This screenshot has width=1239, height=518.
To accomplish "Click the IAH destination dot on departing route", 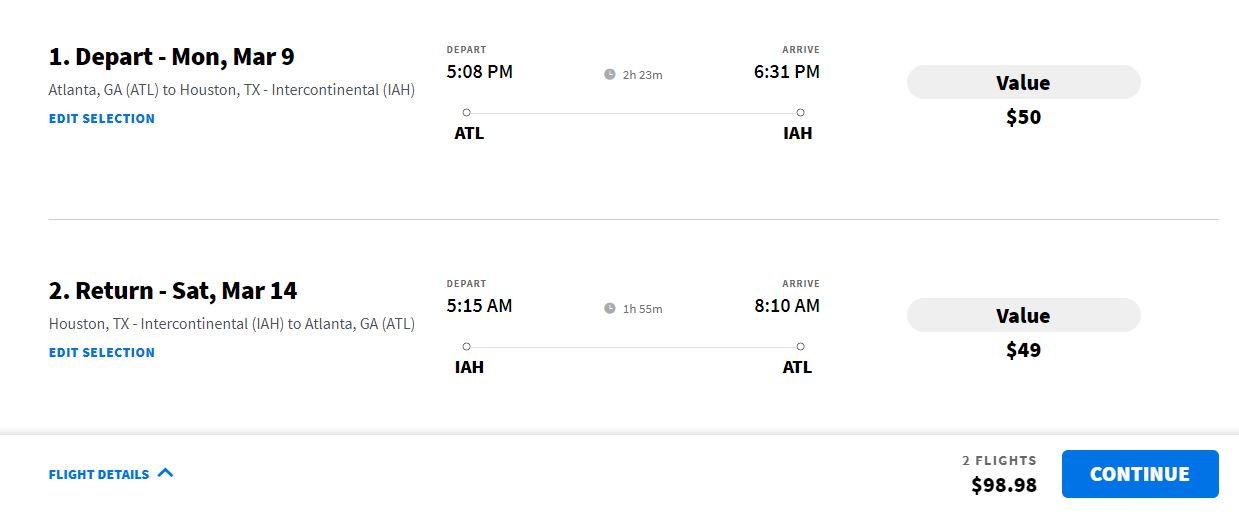I will 800,113.
